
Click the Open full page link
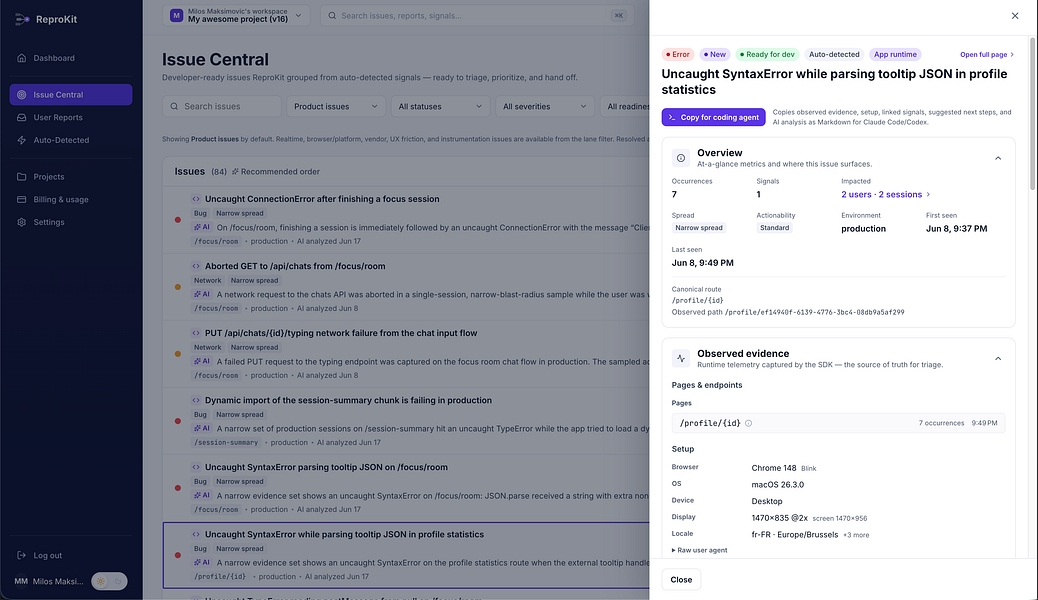(987, 55)
